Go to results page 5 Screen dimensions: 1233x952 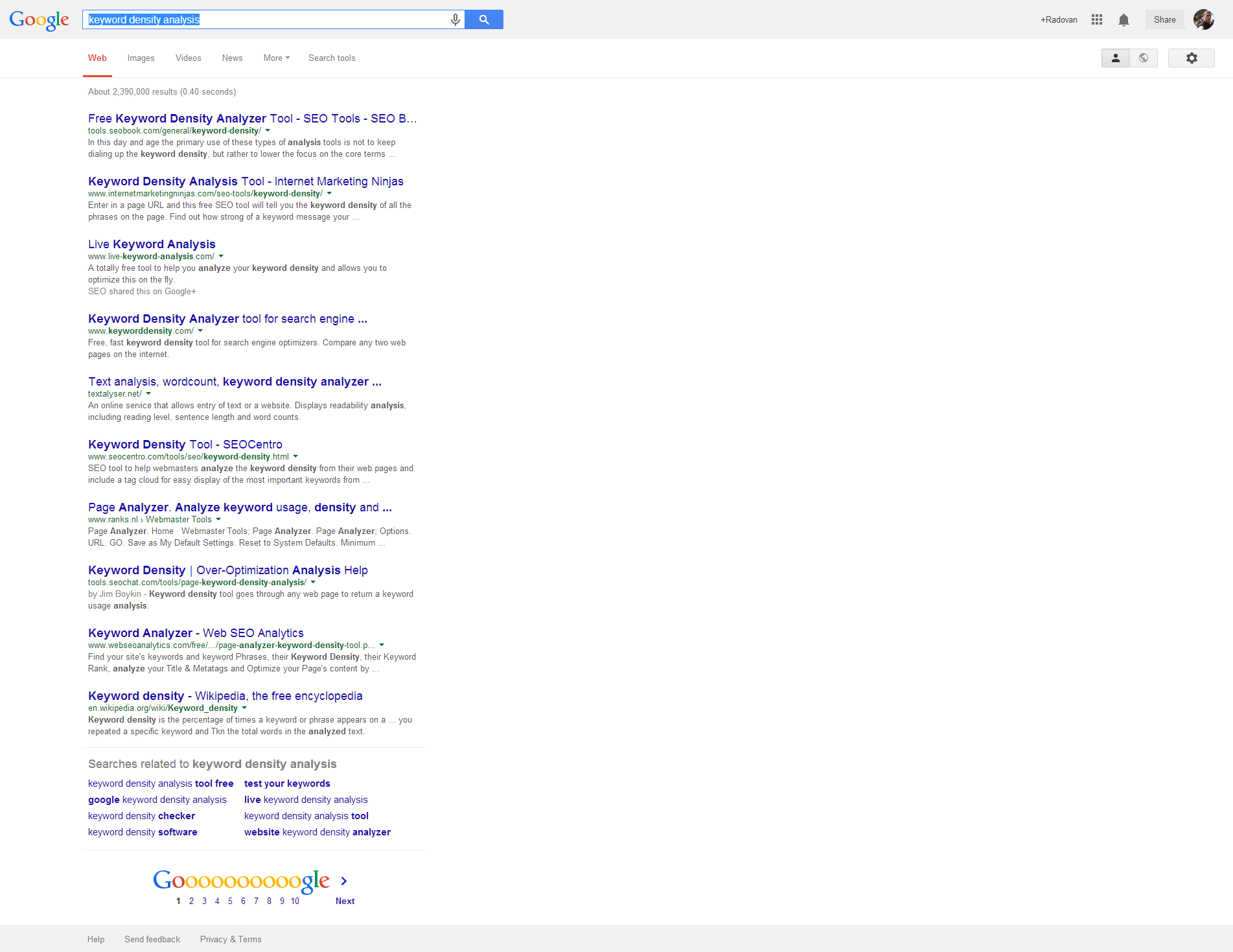(x=230, y=901)
